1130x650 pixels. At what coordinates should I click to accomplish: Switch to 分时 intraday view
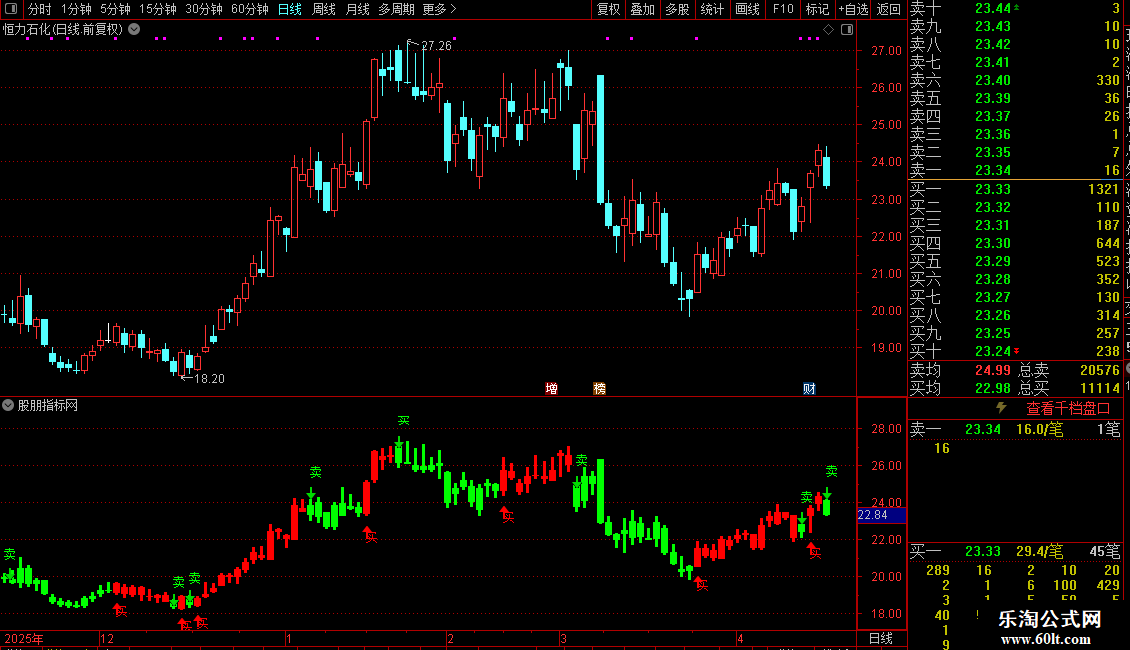click(40, 9)
